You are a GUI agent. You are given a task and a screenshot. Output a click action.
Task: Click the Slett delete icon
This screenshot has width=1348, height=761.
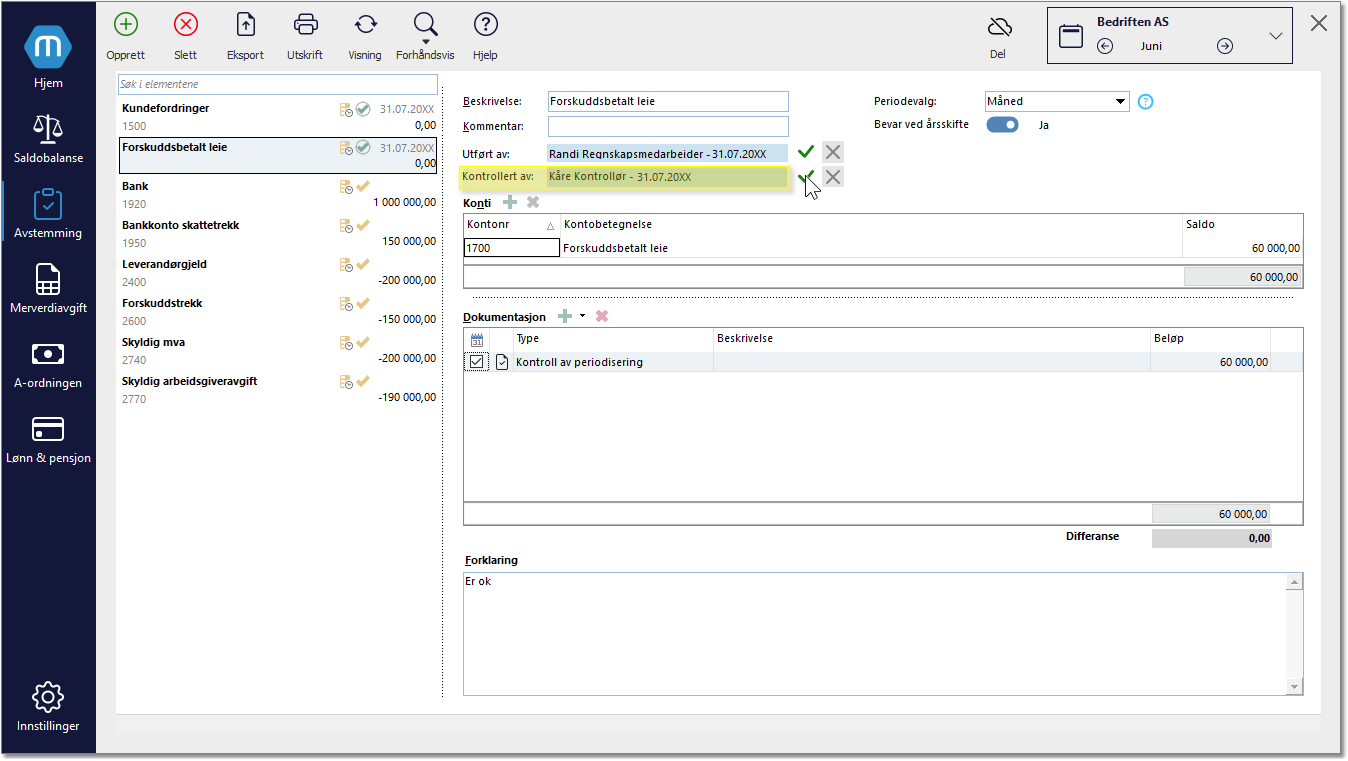186,25
